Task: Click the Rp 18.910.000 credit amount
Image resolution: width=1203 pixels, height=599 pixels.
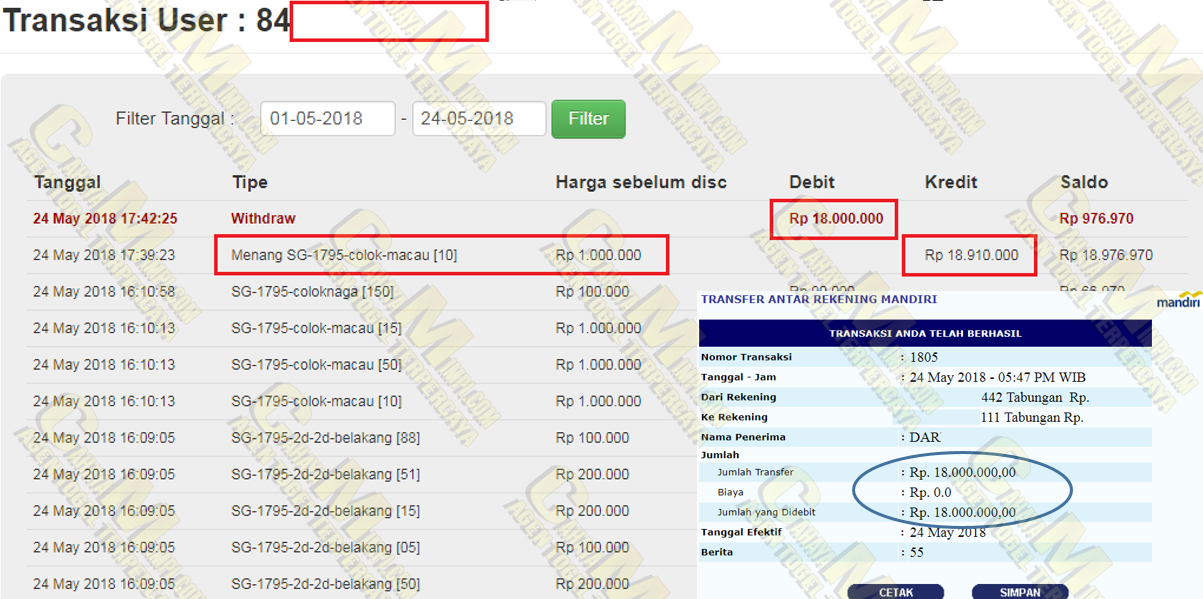Action: coord(971,256)
